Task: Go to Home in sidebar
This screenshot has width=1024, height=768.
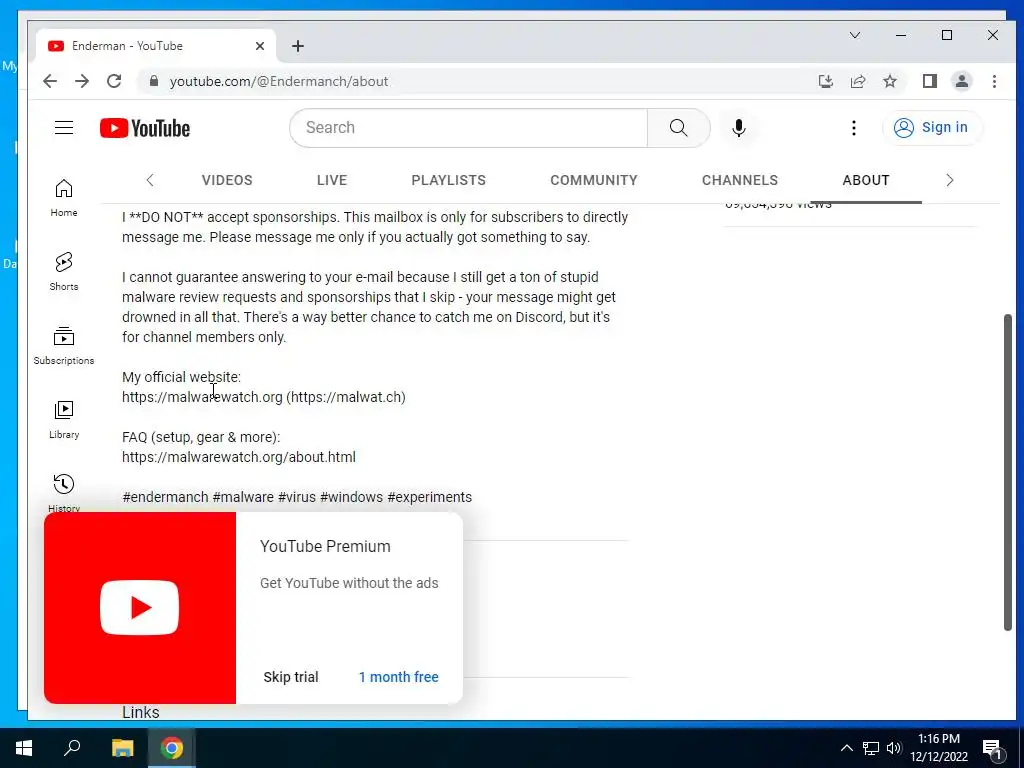Action: pyautogui.click(x=64, y=198)
